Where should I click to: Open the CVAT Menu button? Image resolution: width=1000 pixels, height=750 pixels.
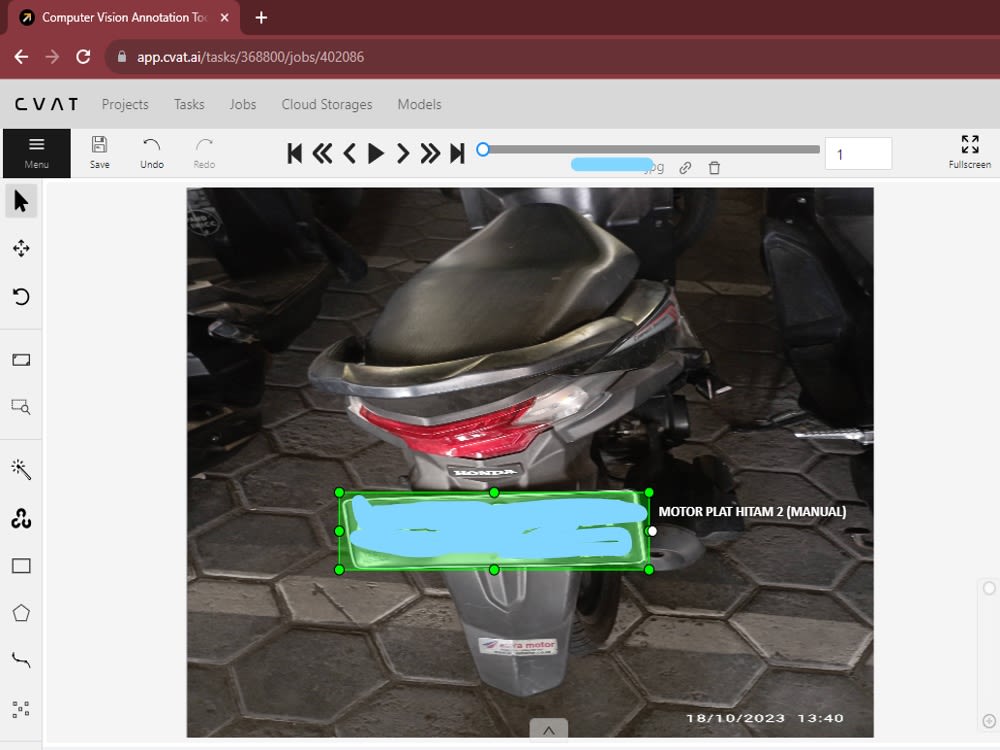36,153
